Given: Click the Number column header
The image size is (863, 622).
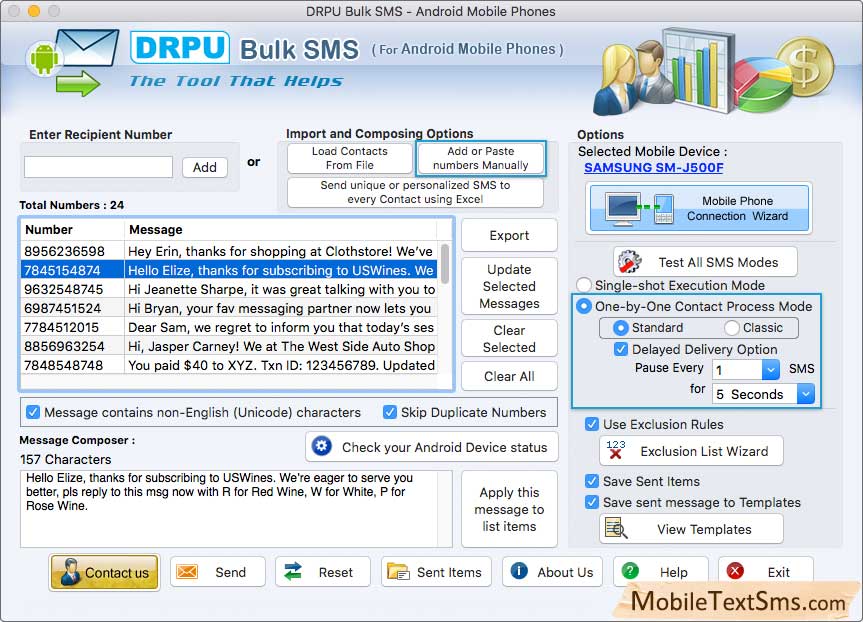Looking at the screenshot, I should coord(72,230).
